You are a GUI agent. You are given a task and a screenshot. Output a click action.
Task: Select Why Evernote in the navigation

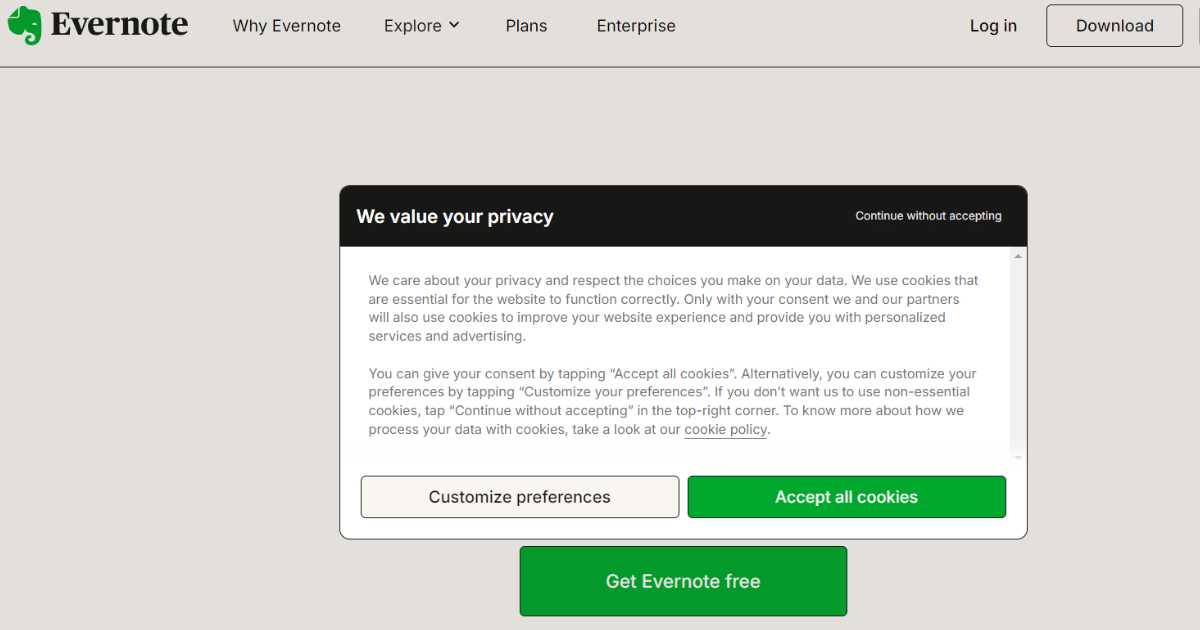tap(286, 26)
